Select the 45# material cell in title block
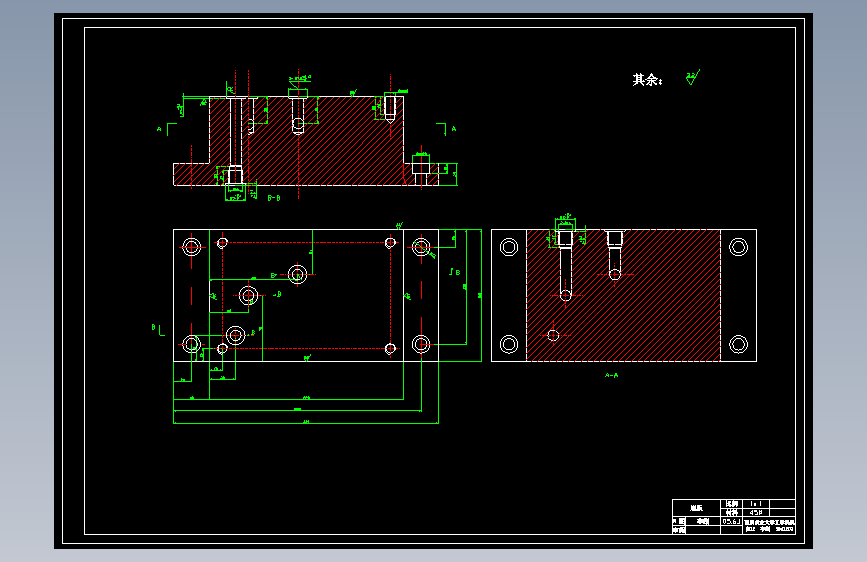The width and height of the screenshot is (867, 562). click(x=756, y=512)
